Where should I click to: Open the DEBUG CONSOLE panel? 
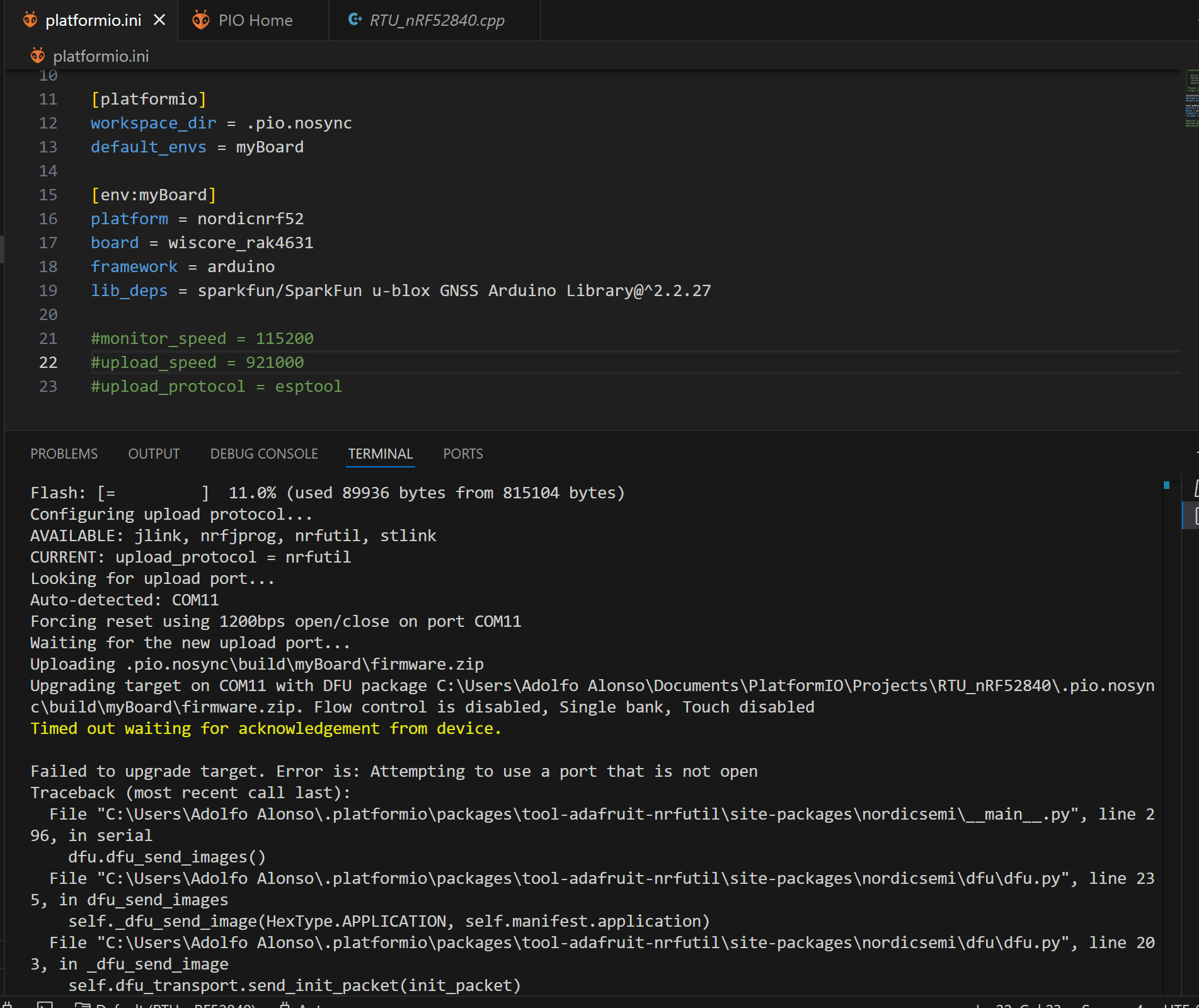coord(263,454)
